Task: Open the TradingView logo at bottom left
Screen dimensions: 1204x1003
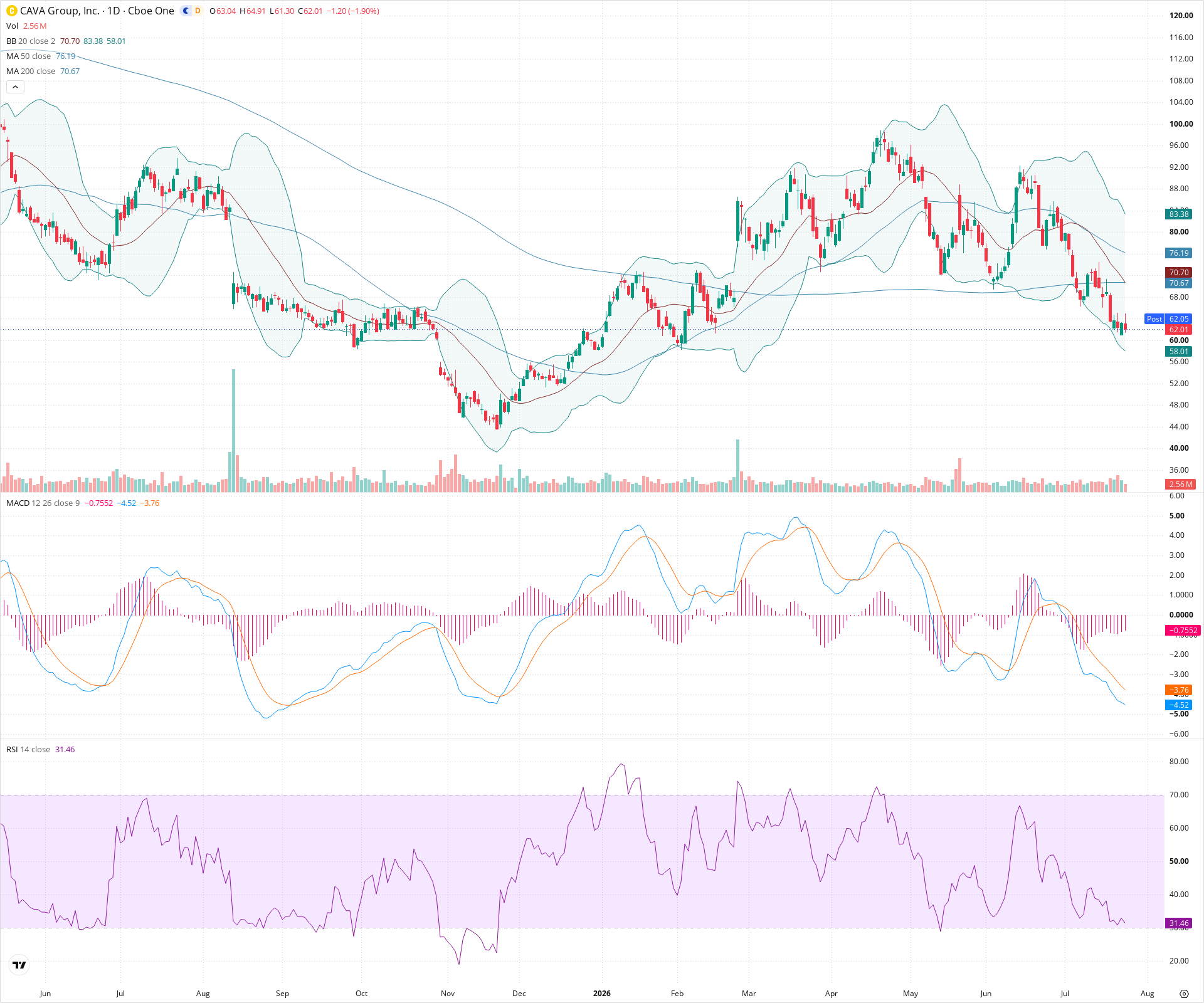Action: pyautogui.click(x=19, y=965)
